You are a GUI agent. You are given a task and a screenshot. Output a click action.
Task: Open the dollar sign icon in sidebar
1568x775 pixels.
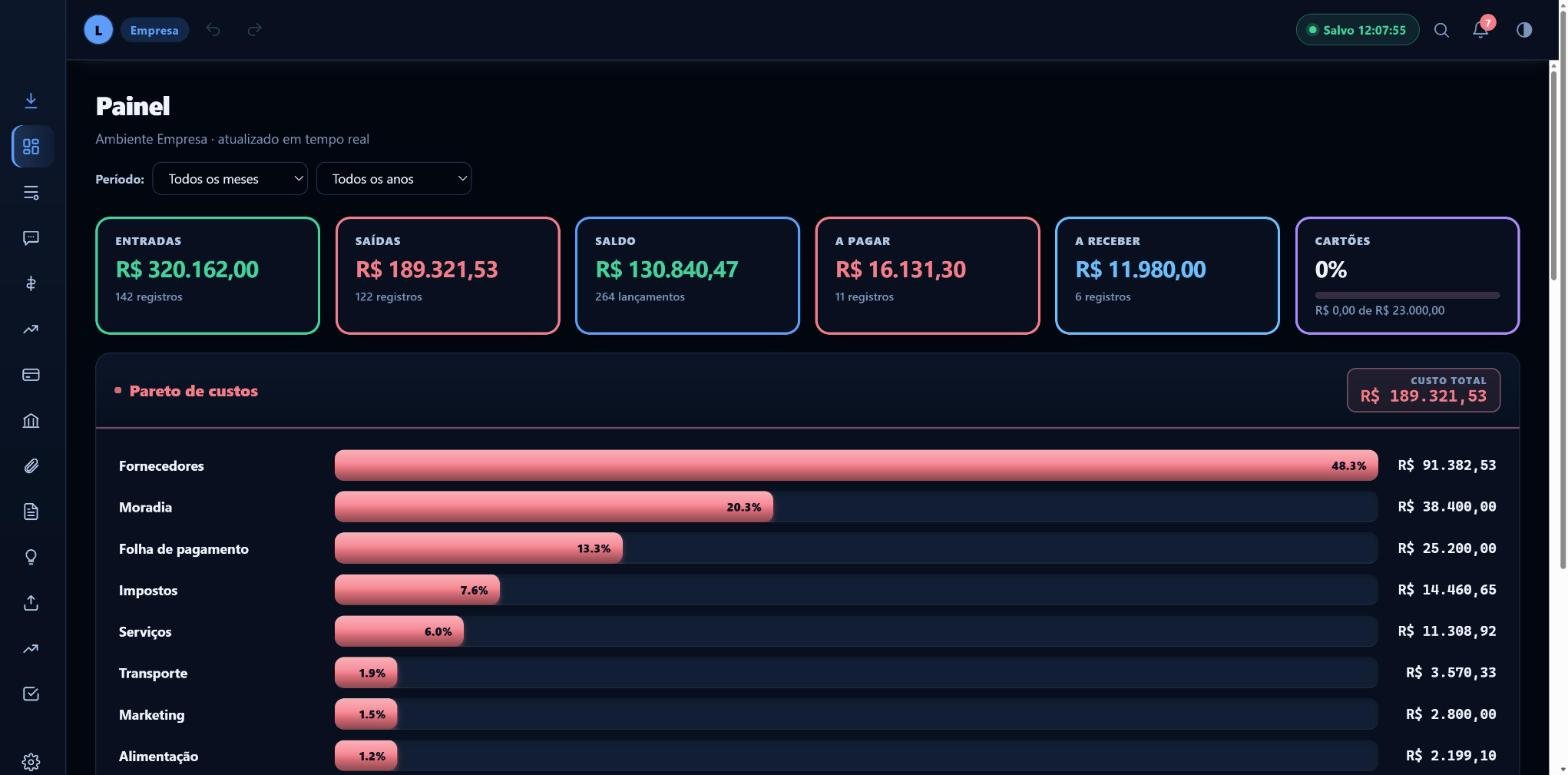click(31, 284)
